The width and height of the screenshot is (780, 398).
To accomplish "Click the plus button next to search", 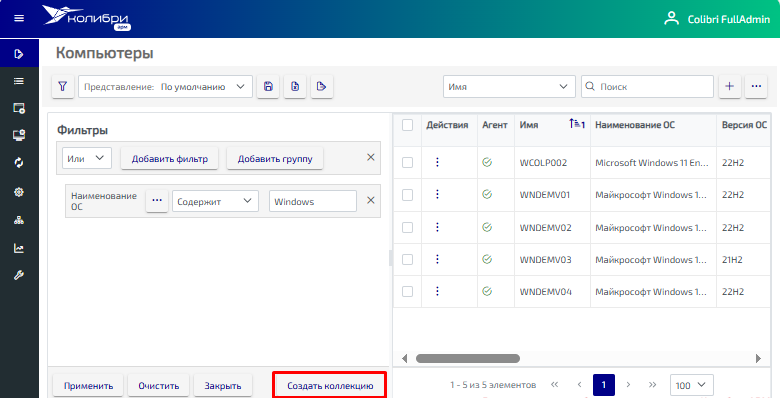I will (730, 87).
